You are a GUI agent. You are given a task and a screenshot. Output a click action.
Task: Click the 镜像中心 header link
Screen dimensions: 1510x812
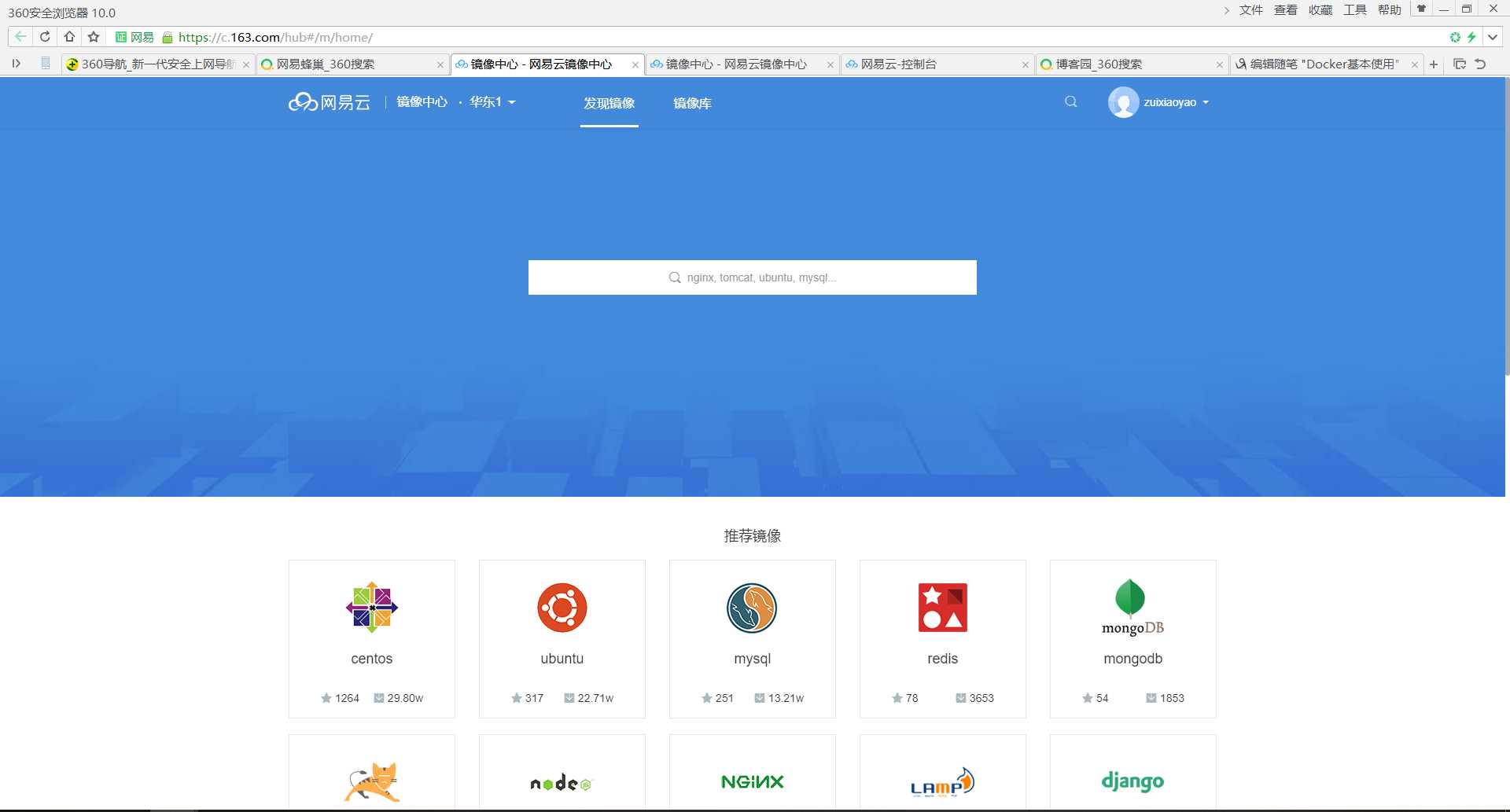(x=422, y=102)
